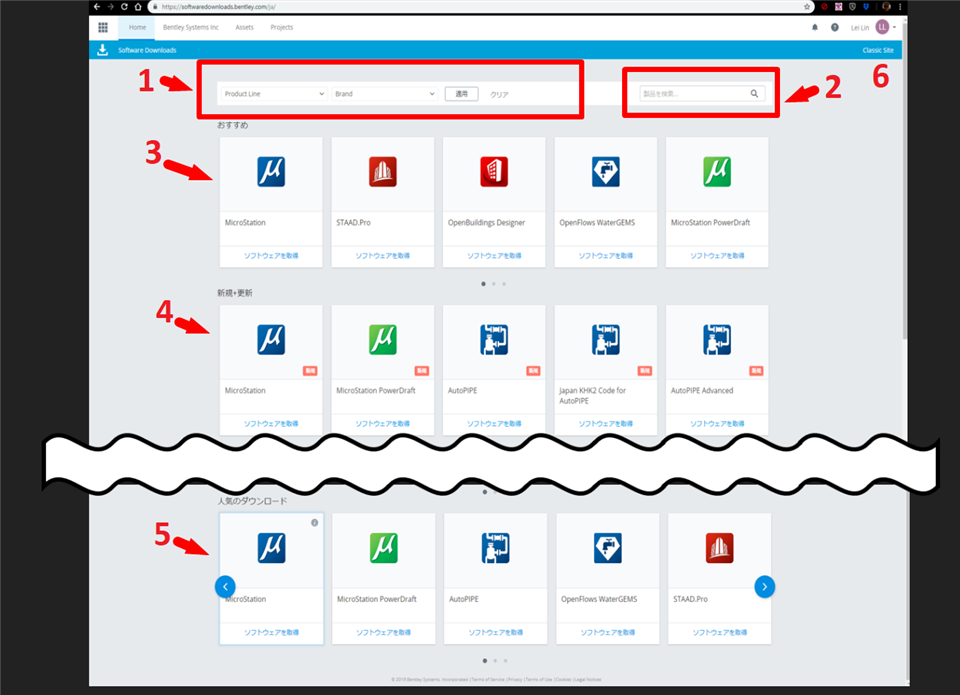Image resolution: width=960 pixels, height=695 pixels.
Task: Select the Home tab
Action: (x=137, y=28)
